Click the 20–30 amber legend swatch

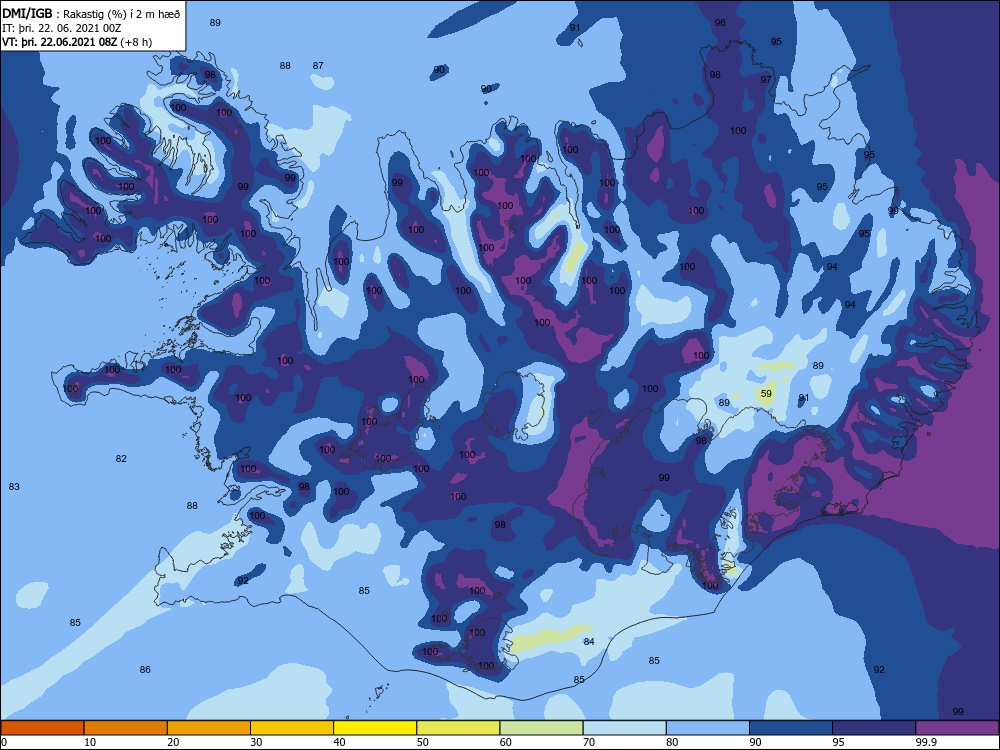pos(209,728)
